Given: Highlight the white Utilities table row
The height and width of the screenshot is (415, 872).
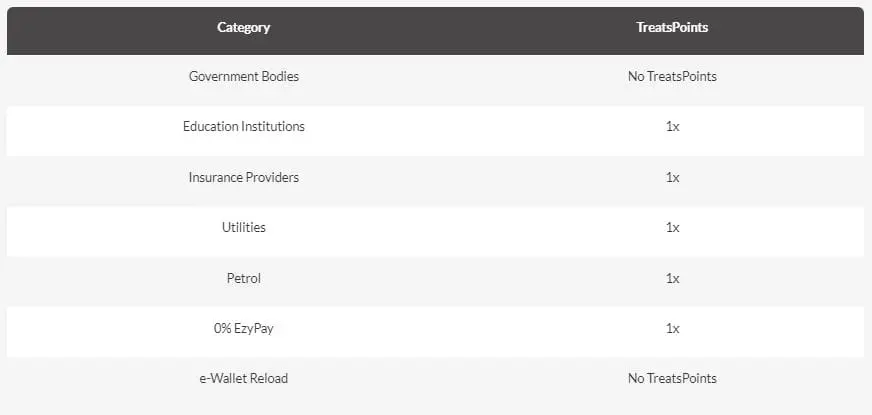Looking at the screenshot, I should [x=450, y=231].
